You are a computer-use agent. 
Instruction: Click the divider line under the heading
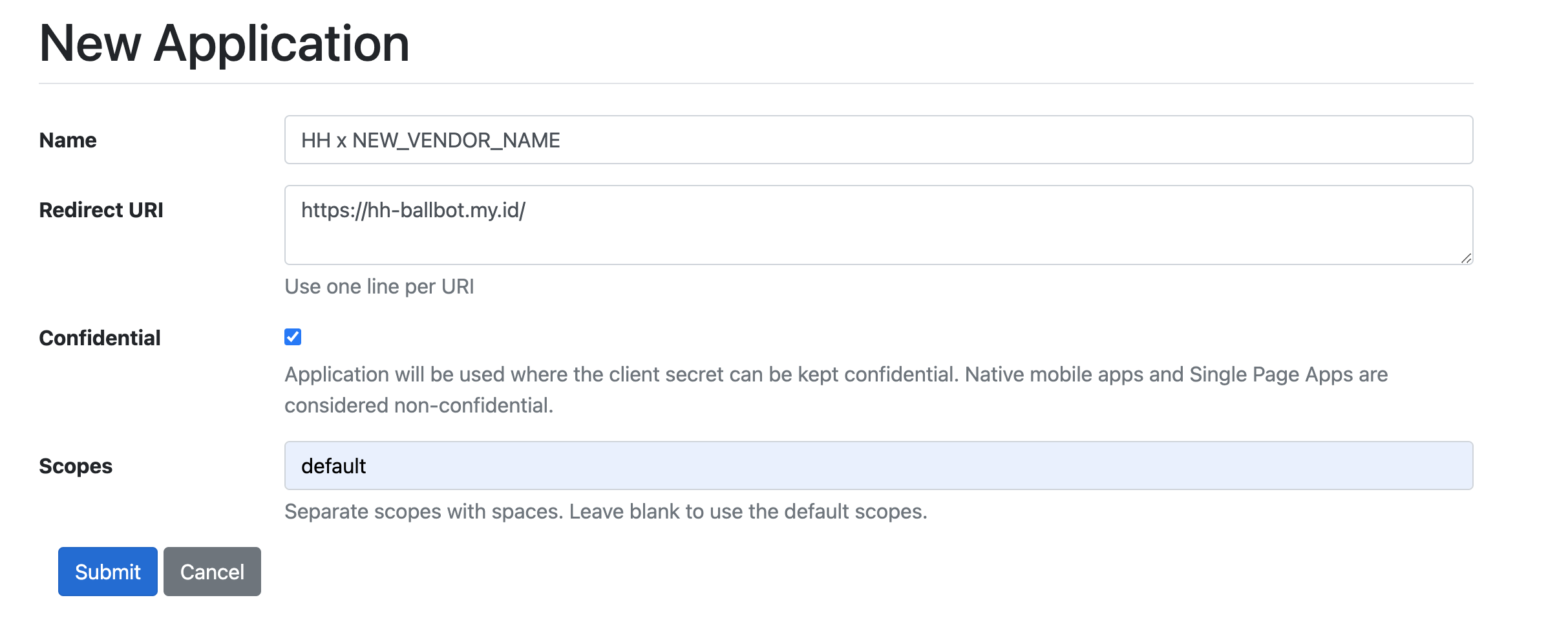point(756,83)
